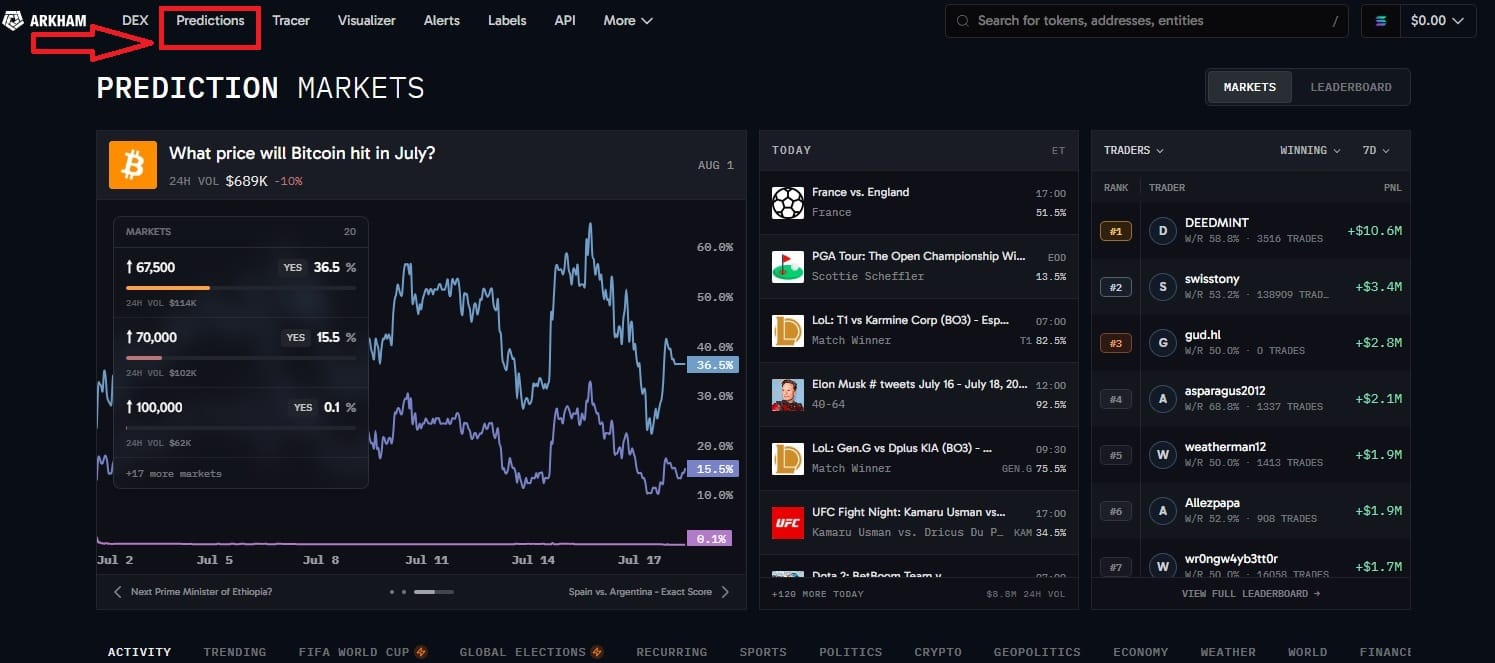Click the UFC logo icon
1495x663 pixels.
pyautogui.click(x=788, y=523)
